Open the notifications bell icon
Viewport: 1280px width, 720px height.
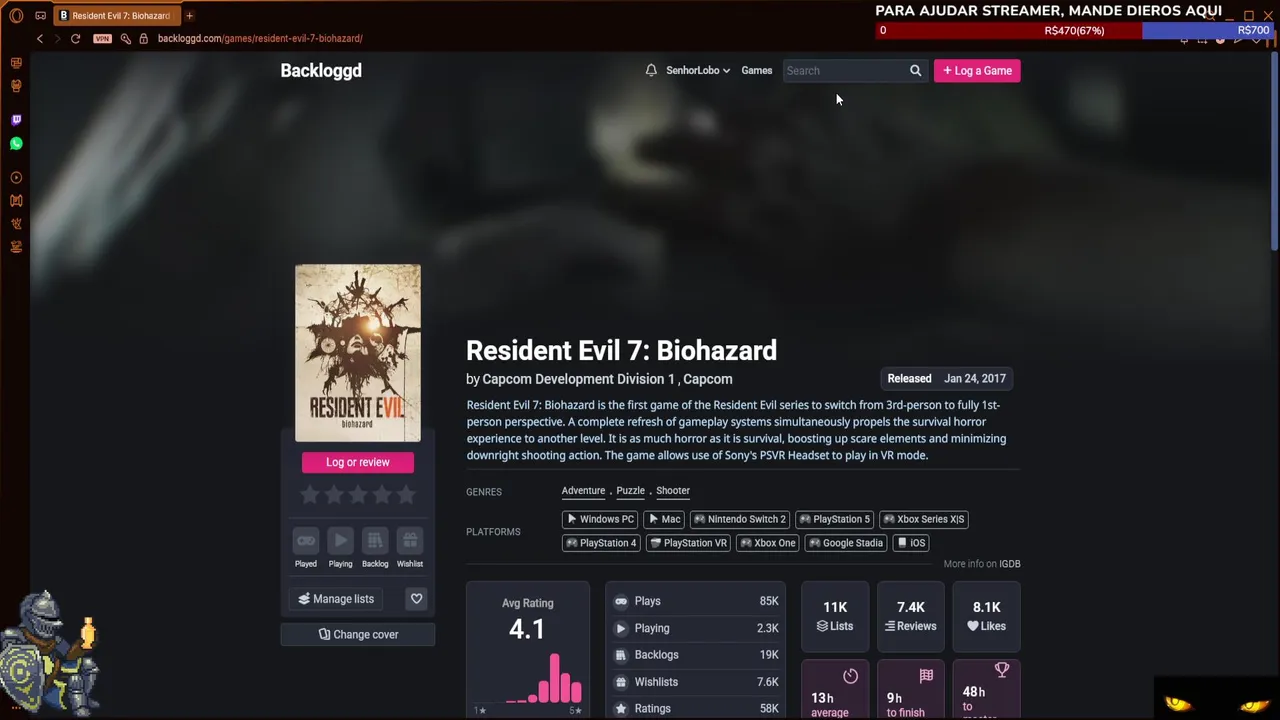(x=651, y=70)
